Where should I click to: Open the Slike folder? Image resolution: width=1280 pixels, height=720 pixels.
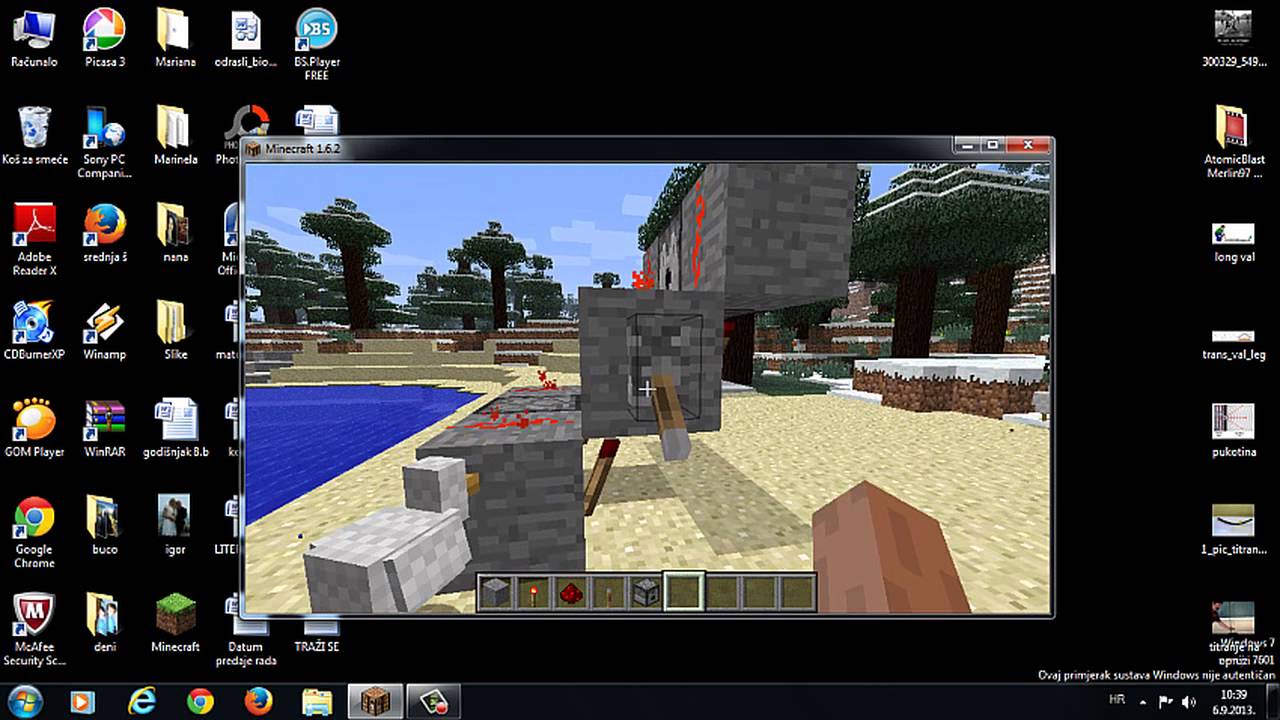(x=175, y=330)
